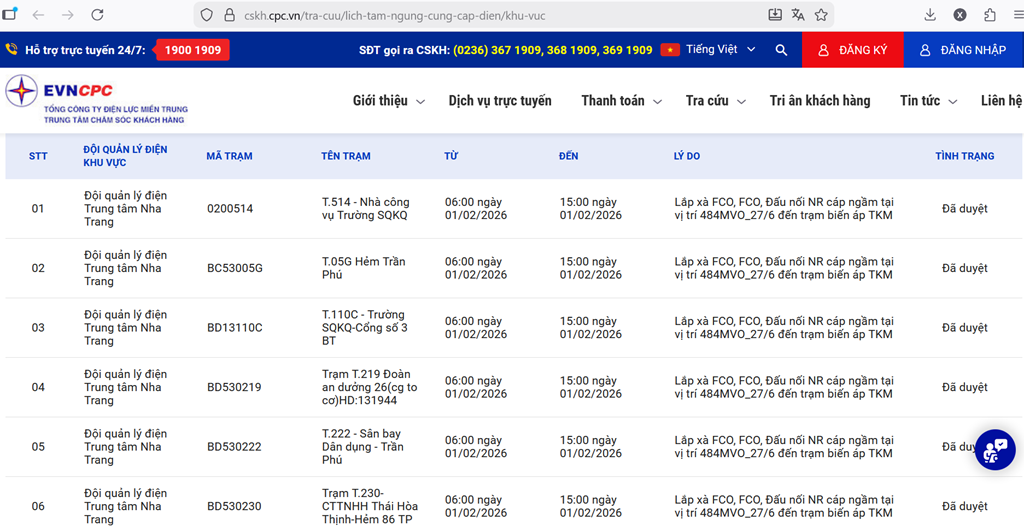The image size is (1024, 526).
Task: Open the Dịch vụ trực tuyến menu item
Action: click(x=500, y=101)
